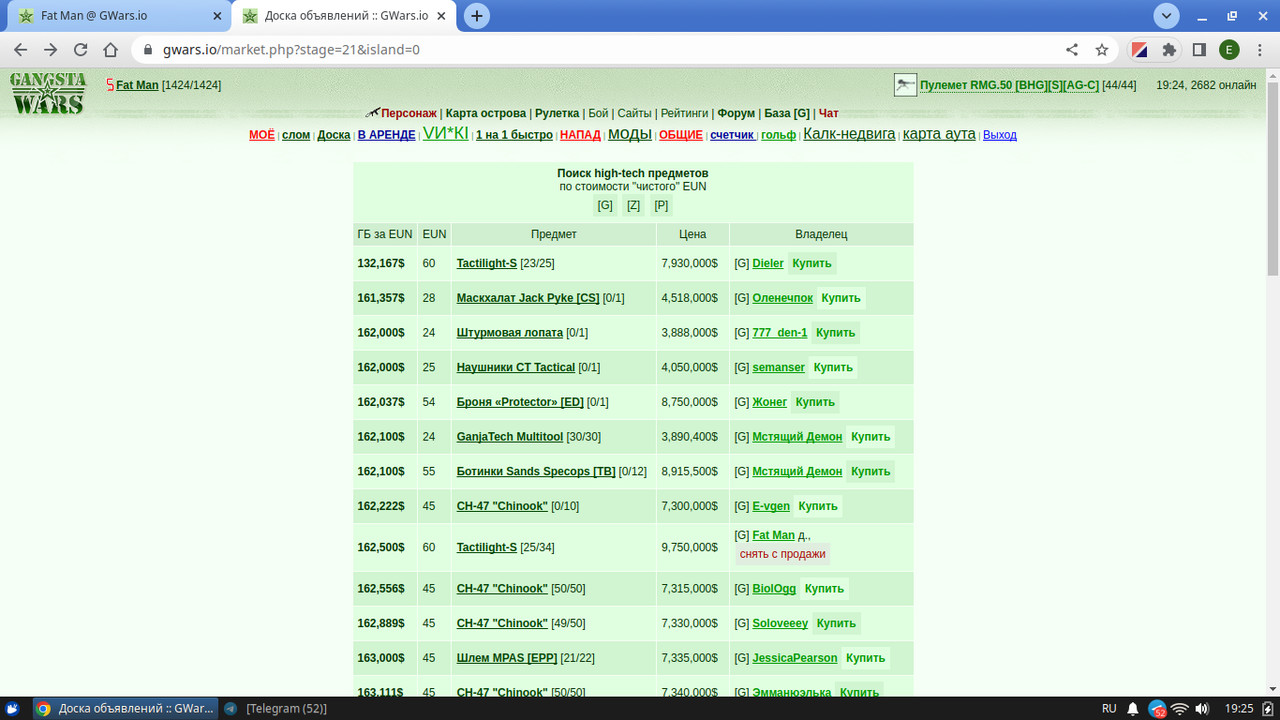Open the tab search dropdown
The image size is (1280, 720).
point(1166,16)
